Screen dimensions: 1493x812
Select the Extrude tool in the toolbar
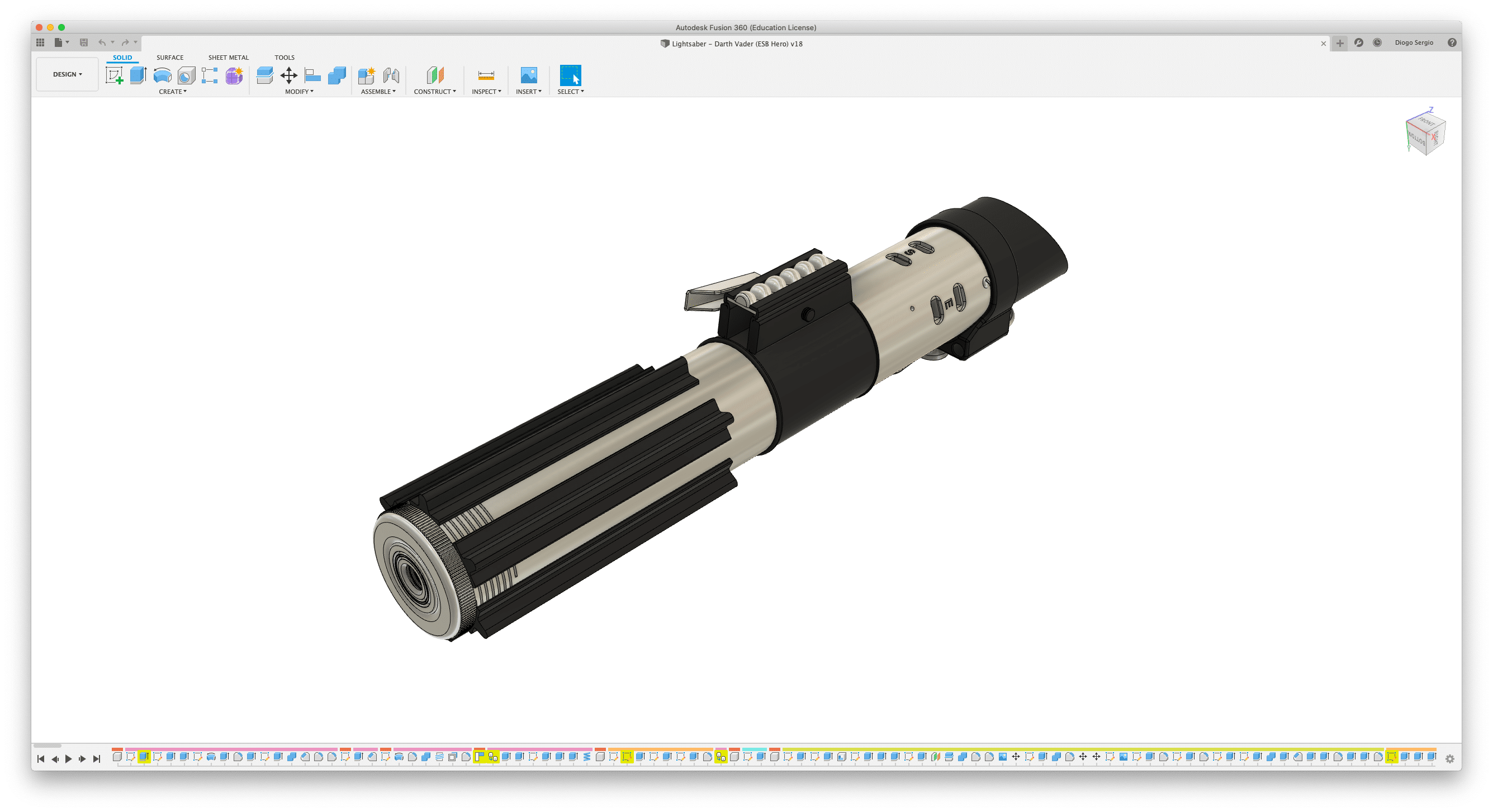[x=138, y=75]
